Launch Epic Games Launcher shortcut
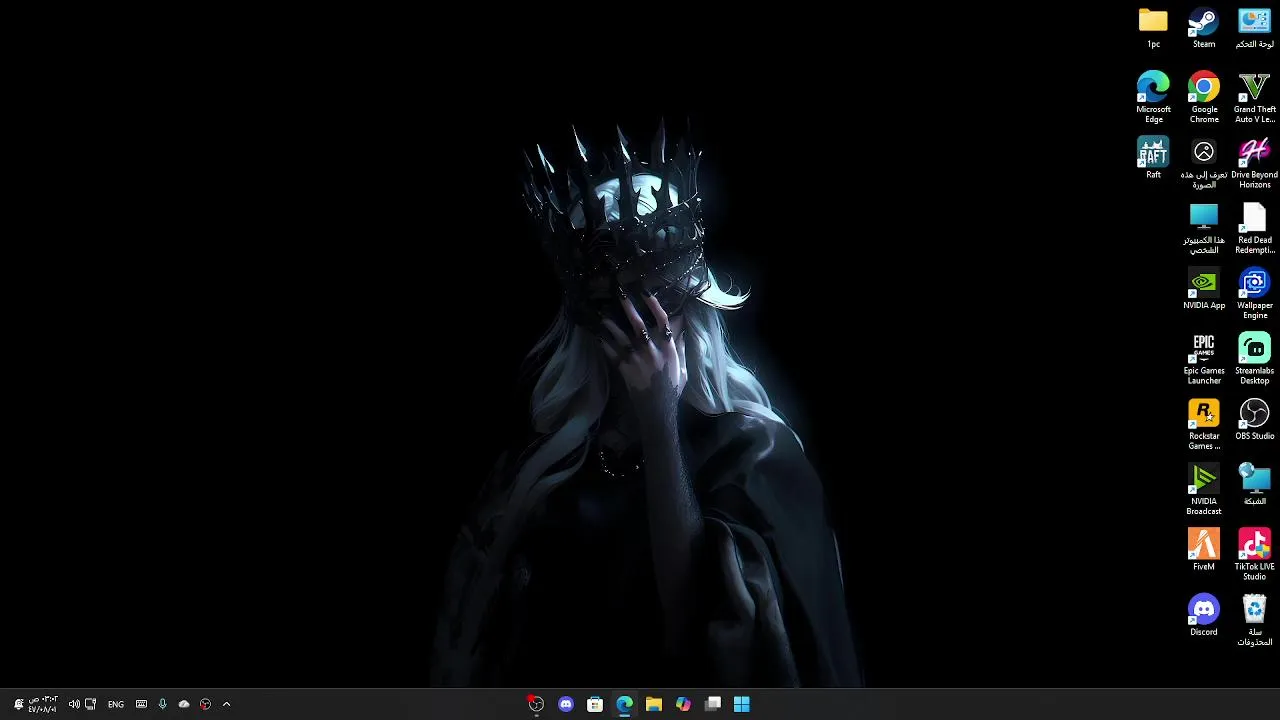 pos(1204,359)
